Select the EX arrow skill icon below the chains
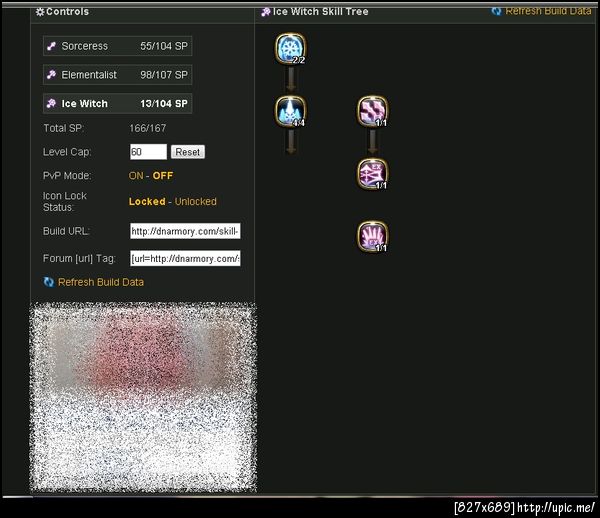Viewport: 600px width, 518px height. (373, 174)
